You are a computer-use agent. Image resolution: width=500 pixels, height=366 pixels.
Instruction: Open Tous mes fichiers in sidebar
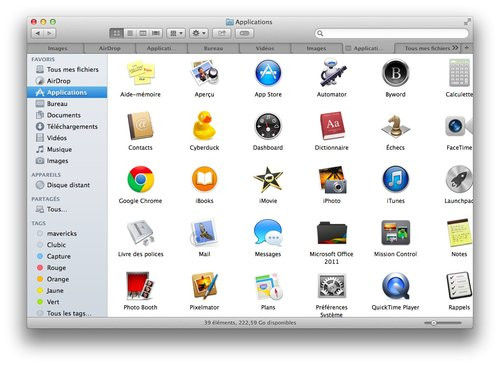67,69
